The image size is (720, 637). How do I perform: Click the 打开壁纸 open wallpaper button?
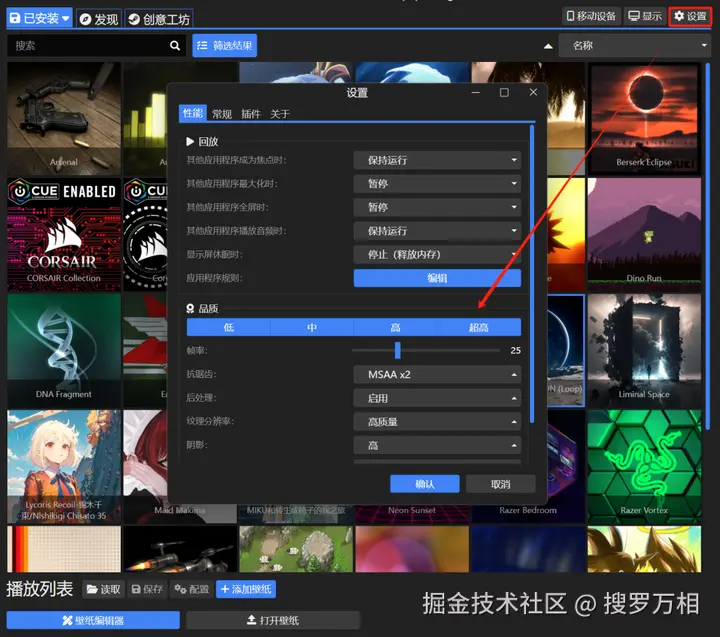pyautogui.click(x=273, y=620)
